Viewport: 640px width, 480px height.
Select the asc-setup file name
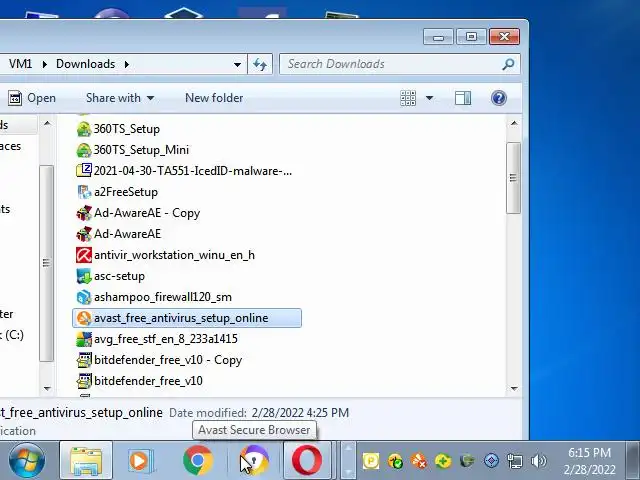pyautogui.click(x=119, y=276)
